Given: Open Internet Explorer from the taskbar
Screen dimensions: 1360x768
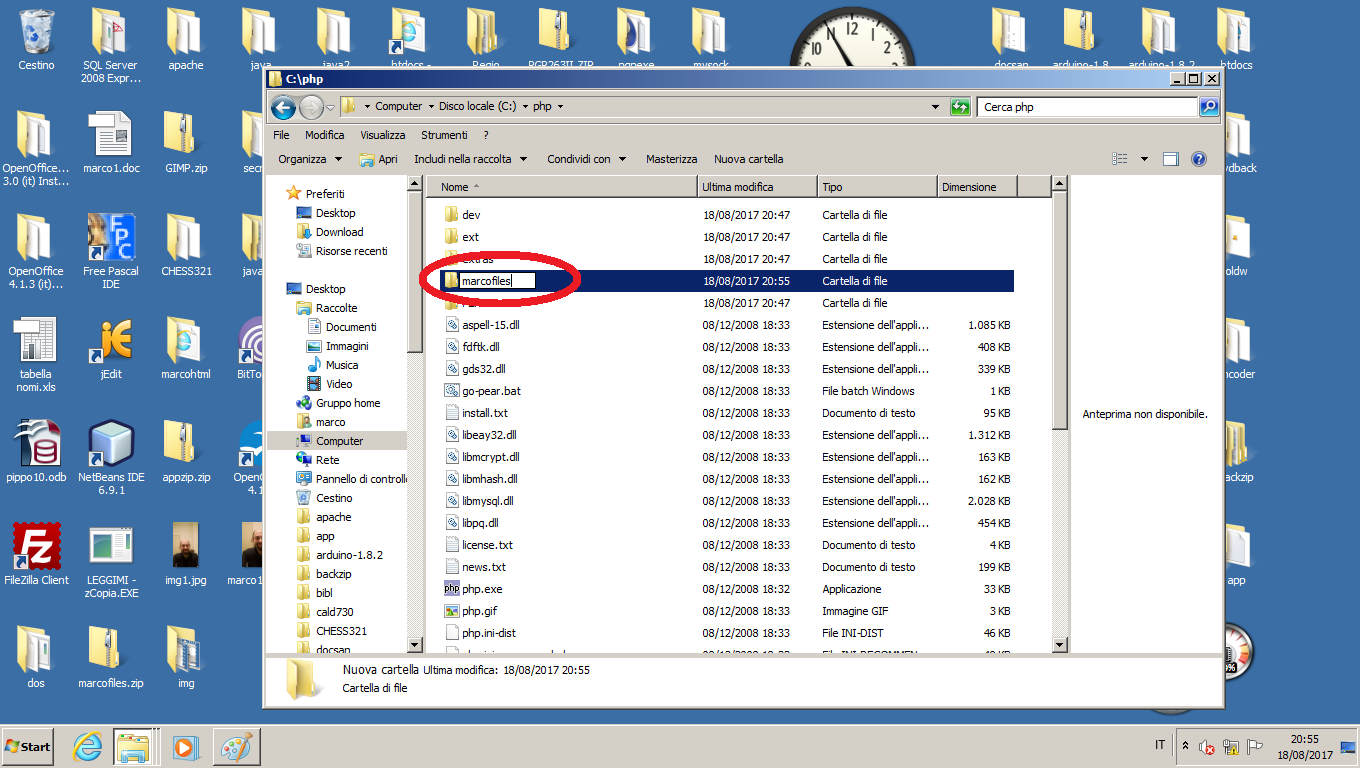Looking at the screenshot, I should click(89, 746).
